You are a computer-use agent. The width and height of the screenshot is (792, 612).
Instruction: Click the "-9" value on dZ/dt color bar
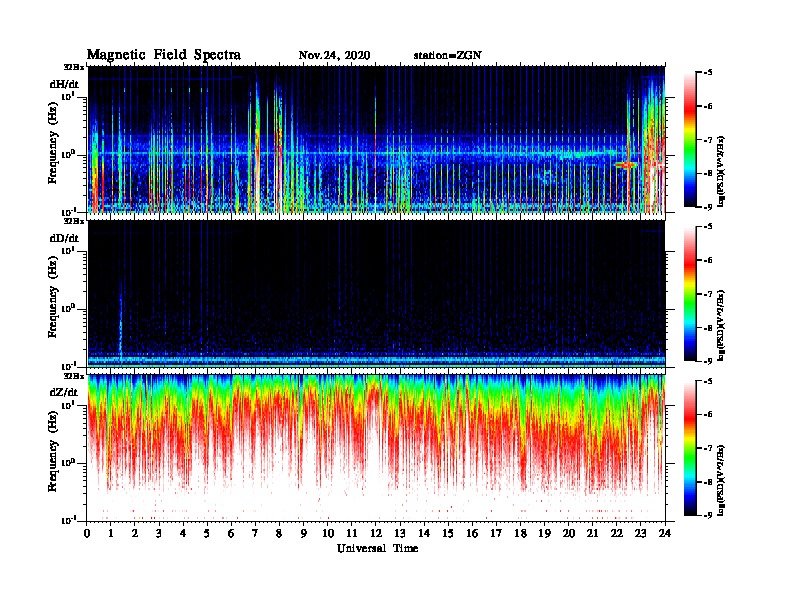point(708,515)
